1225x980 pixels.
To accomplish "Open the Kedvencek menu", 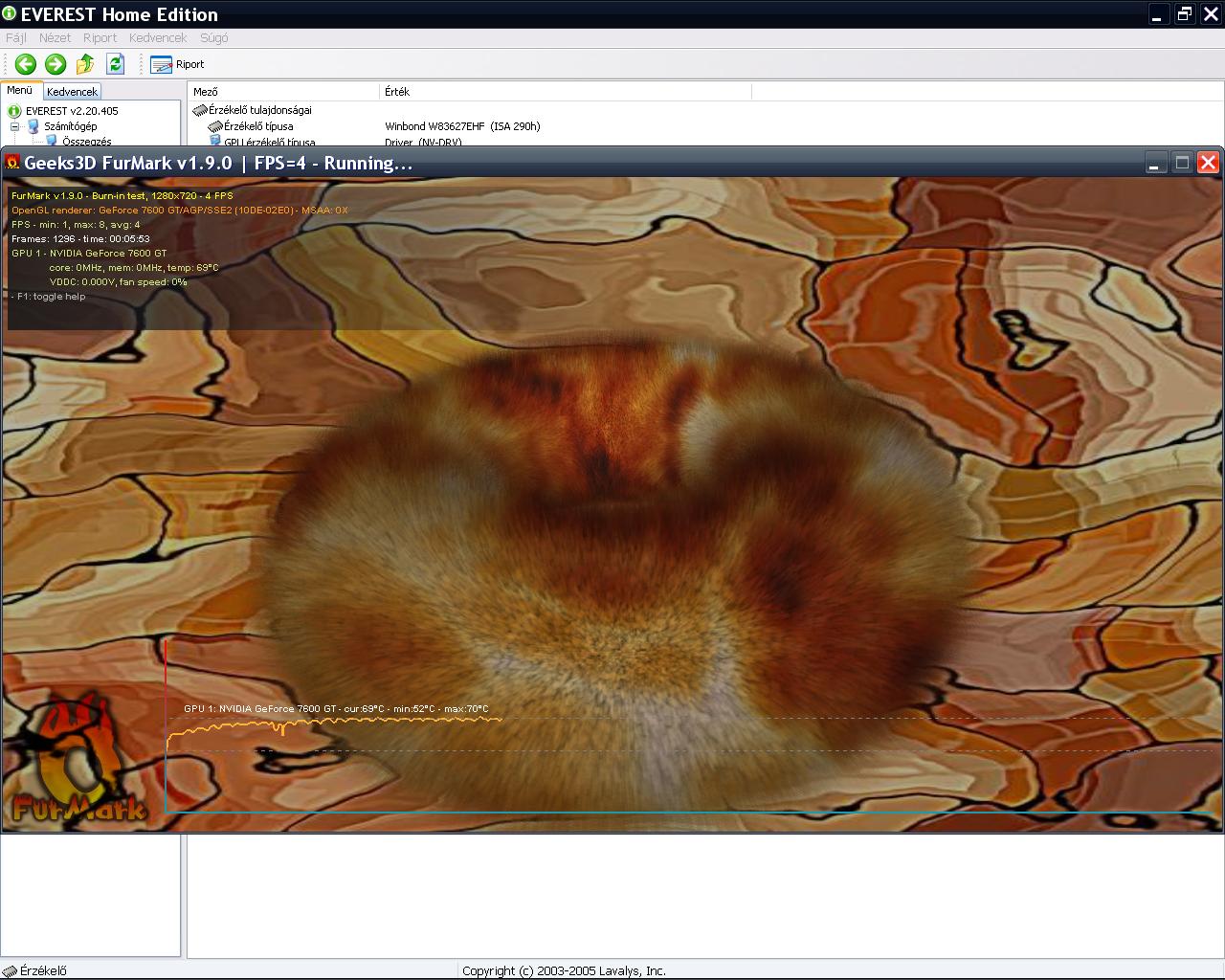I will (x=158, y=38).
